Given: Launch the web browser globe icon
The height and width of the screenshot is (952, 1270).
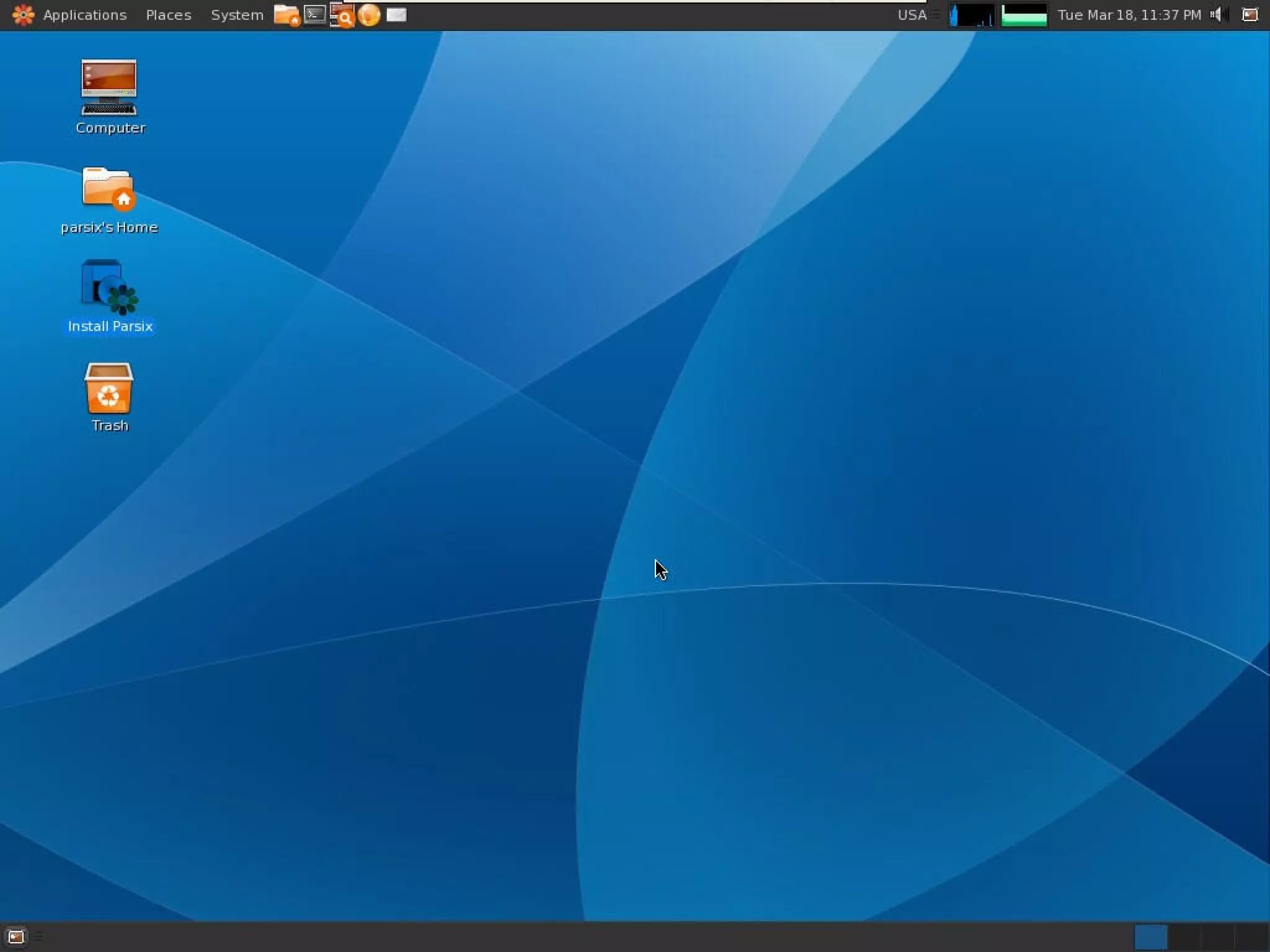Looking at the screenshot, I should click(369, 15).
